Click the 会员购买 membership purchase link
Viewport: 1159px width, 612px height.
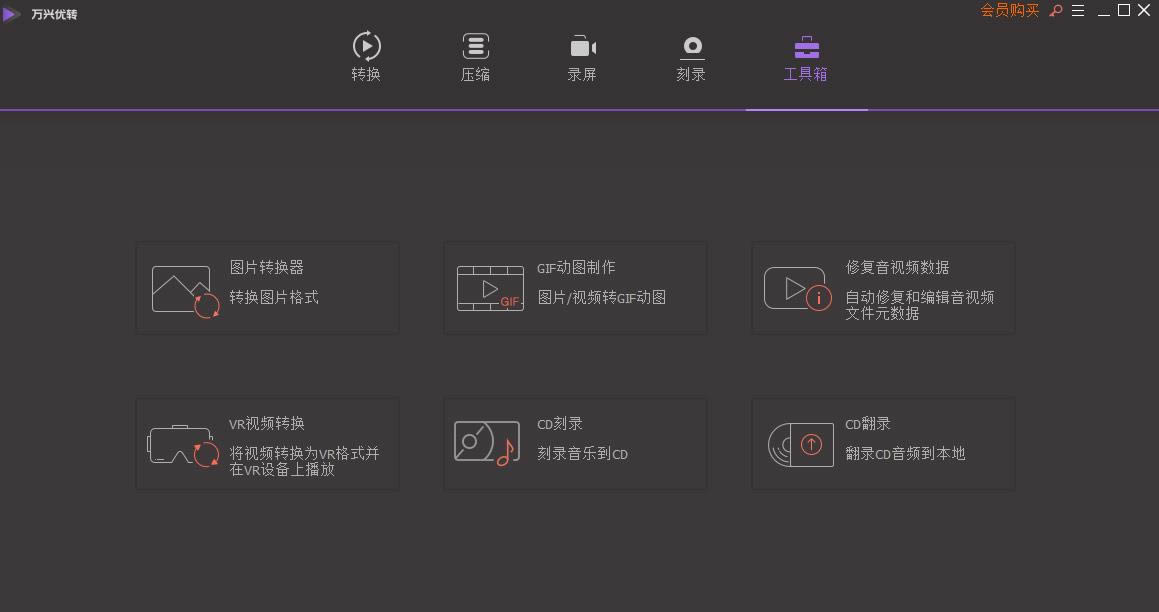click(1009, 11)
